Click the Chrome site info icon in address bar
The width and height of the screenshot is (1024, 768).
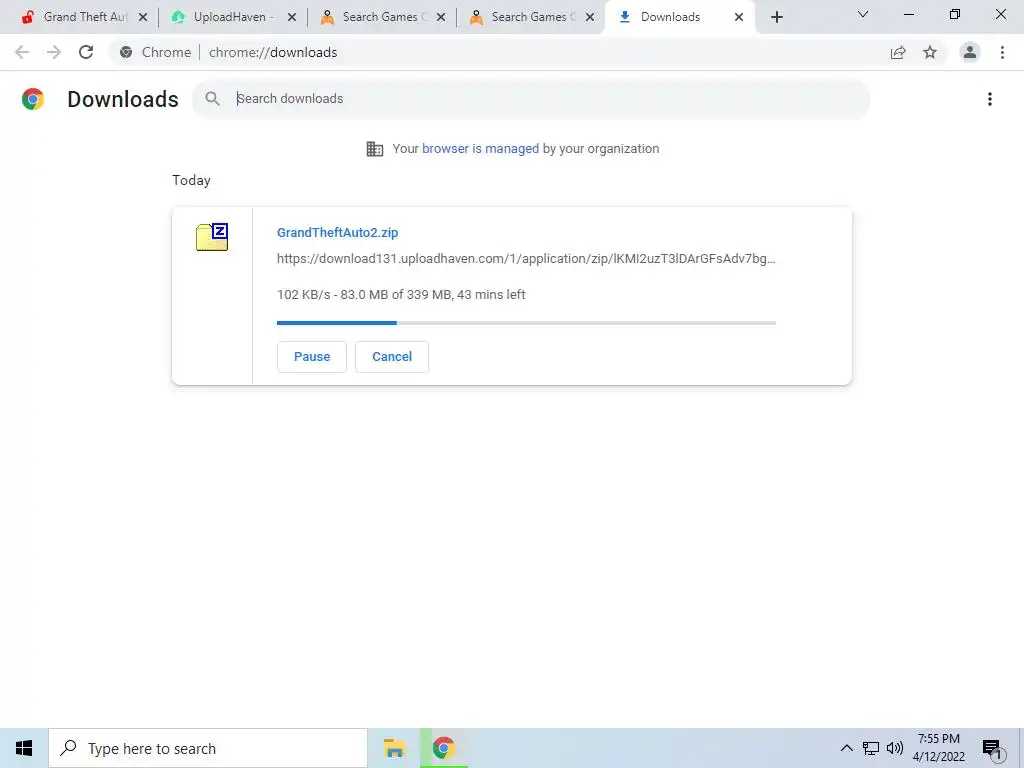pyautogui.click(x=126, y=52)
